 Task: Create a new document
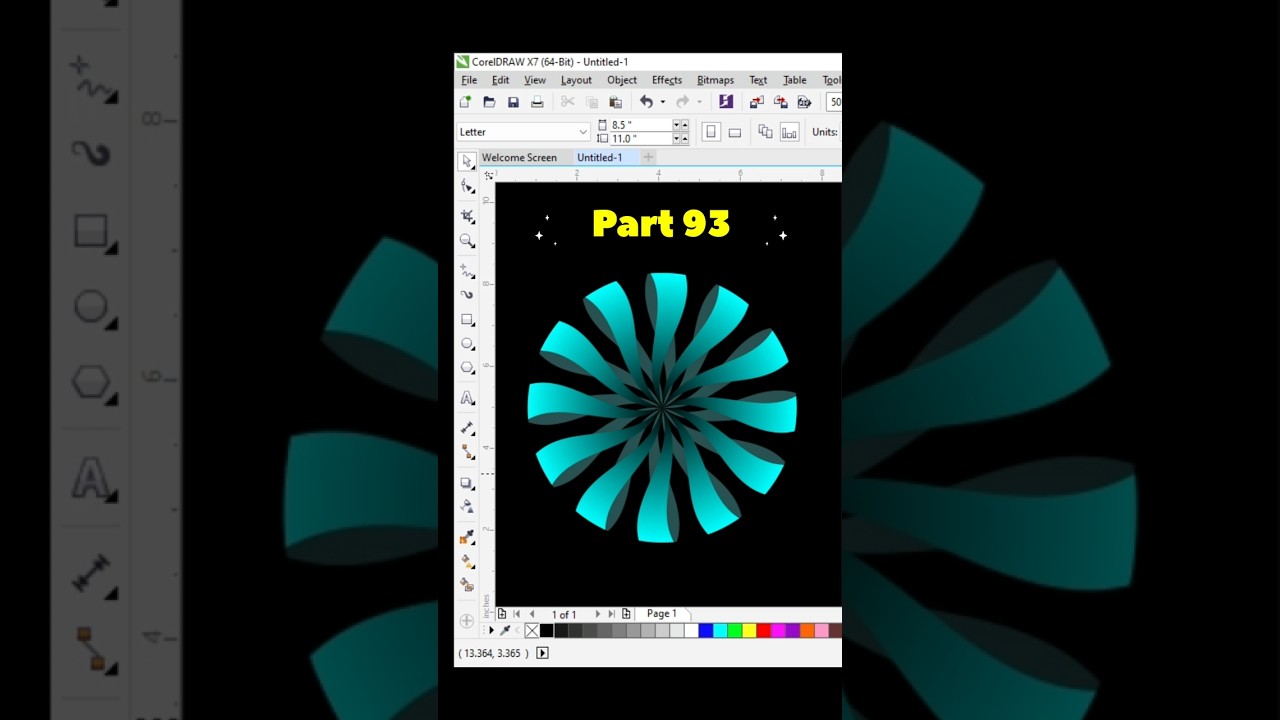tap(466, 102)
